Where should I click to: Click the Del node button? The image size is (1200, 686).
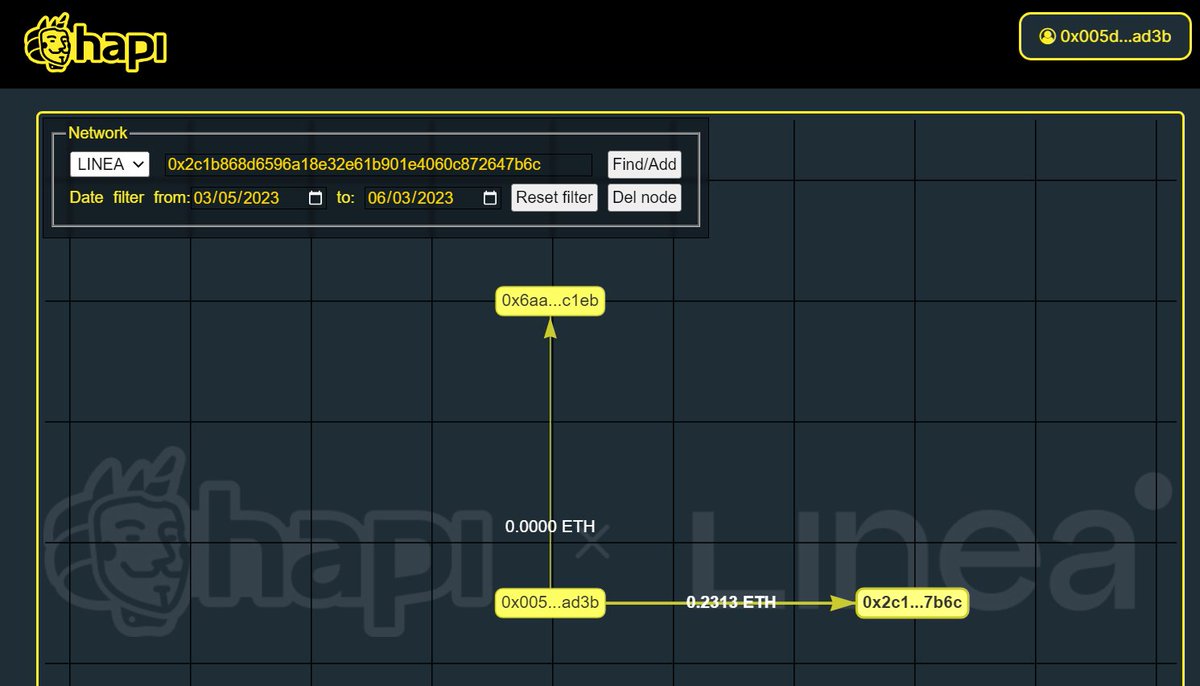pyautogui.click(x=644, y=197)
